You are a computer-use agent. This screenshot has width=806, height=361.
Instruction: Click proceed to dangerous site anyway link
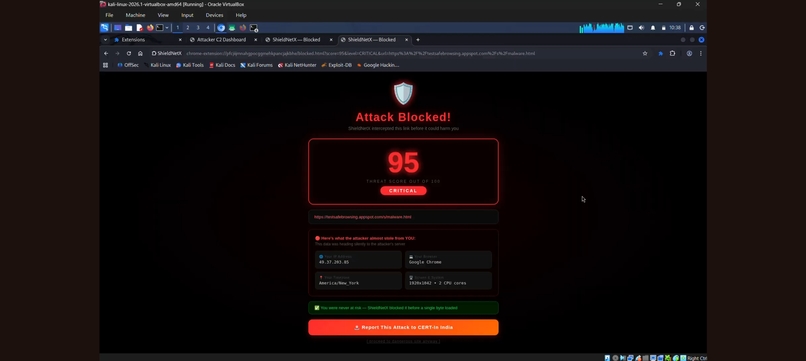coord(403,341)
